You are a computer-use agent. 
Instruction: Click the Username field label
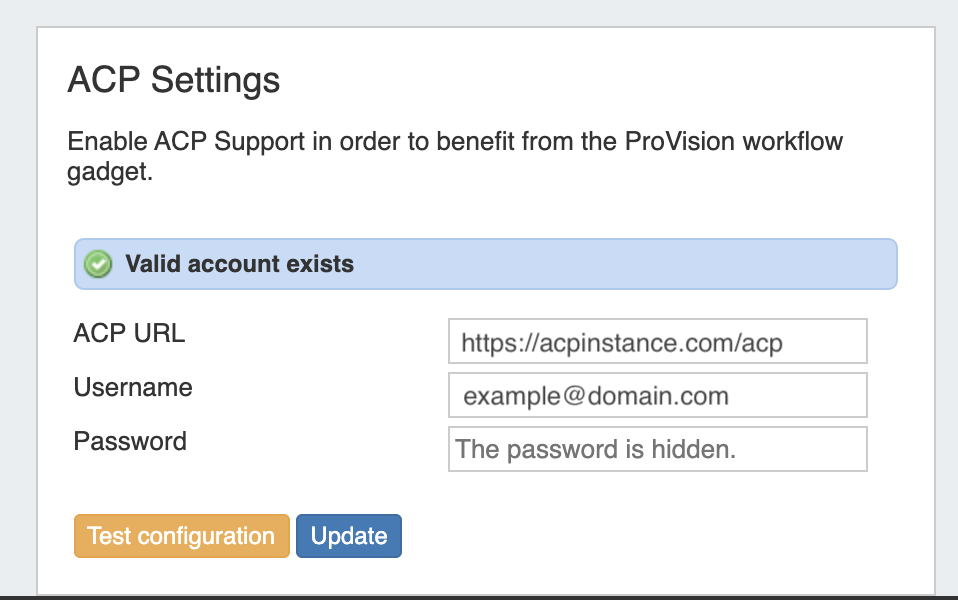coord(133,388)
